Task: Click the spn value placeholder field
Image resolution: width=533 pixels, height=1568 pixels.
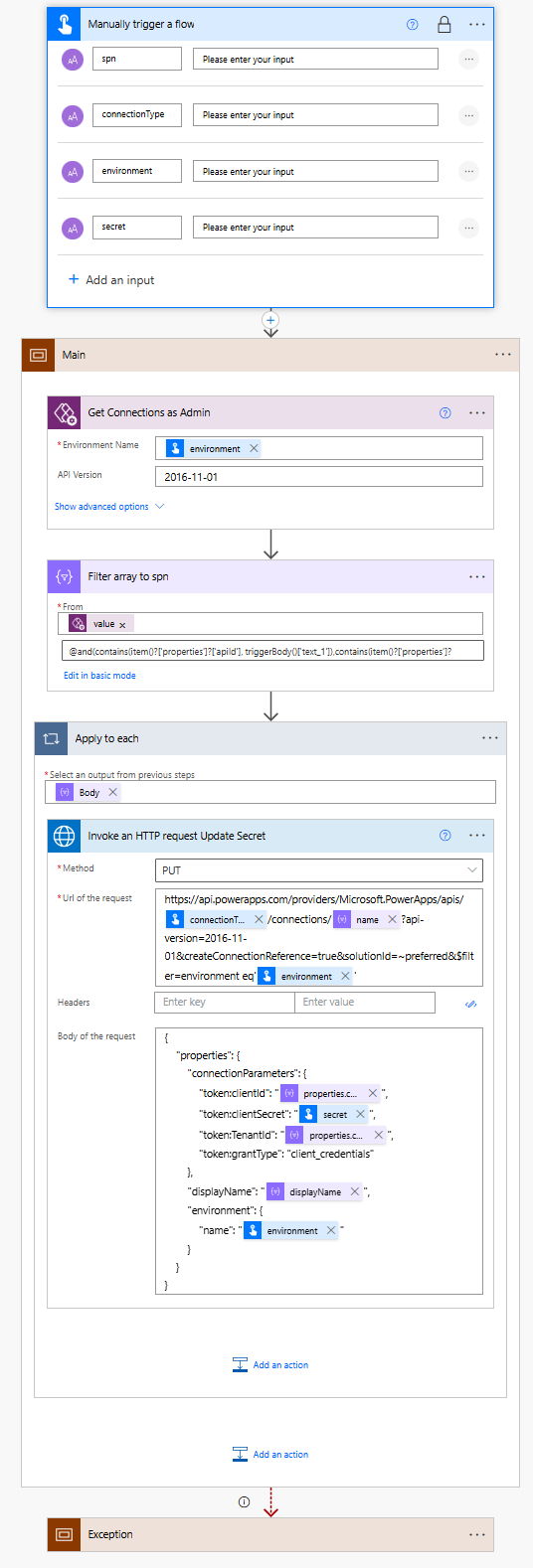Action: tap(315, 60)
